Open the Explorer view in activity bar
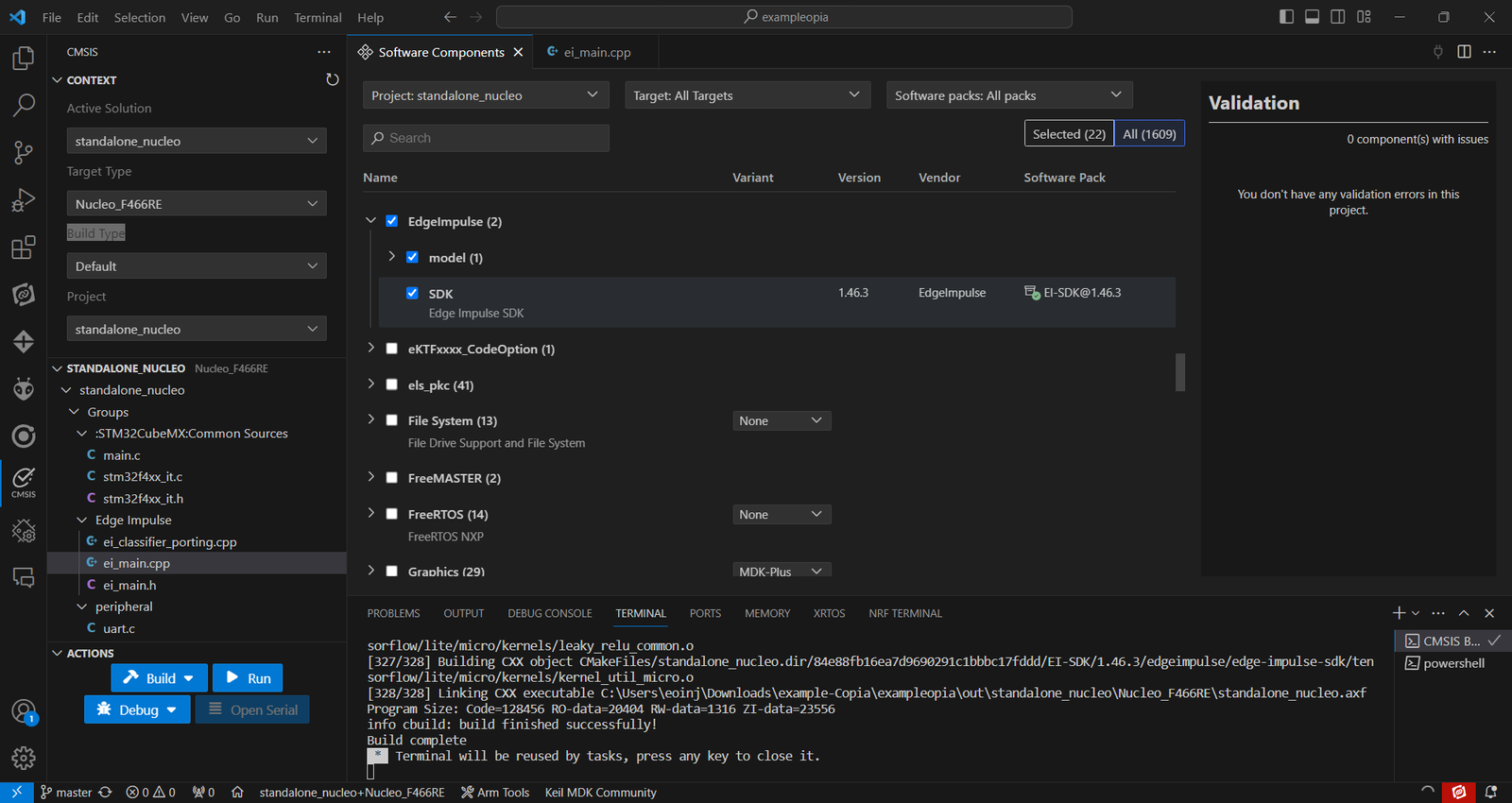The width and height of the screenshot is (1512, 803). (x=24, y=59)
